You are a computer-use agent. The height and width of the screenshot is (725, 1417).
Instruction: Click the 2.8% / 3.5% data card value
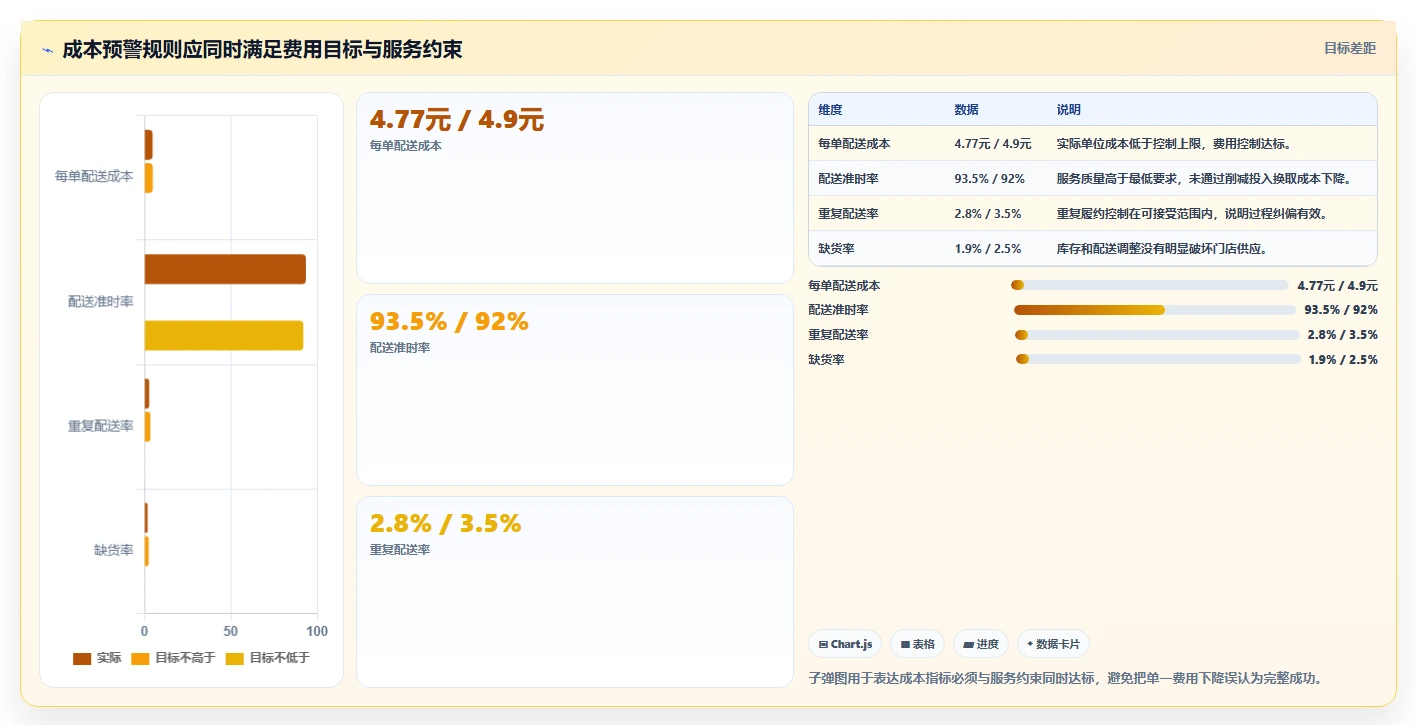click(445, 524)
